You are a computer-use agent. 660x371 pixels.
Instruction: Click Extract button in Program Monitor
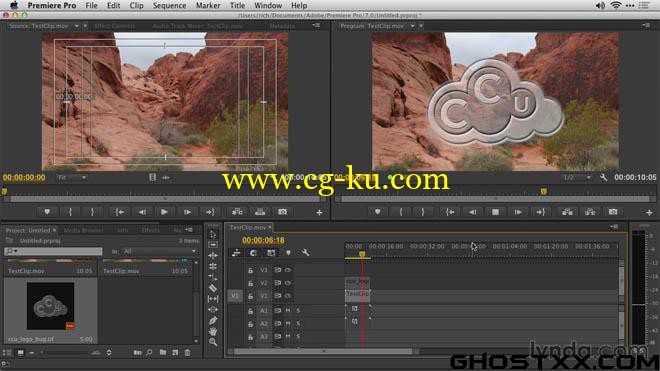coord(590,212)
